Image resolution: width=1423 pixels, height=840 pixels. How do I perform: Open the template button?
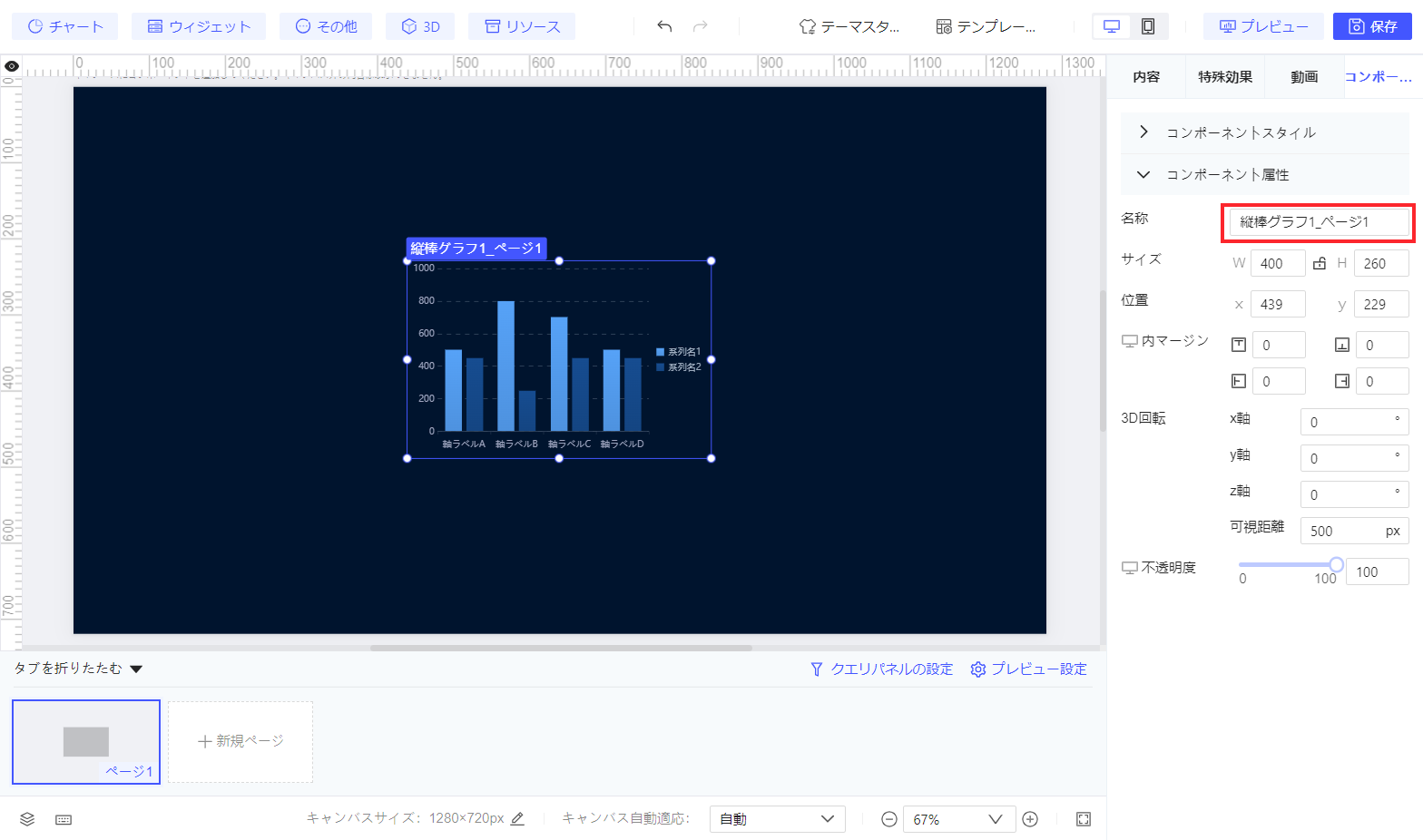(986, 26)
